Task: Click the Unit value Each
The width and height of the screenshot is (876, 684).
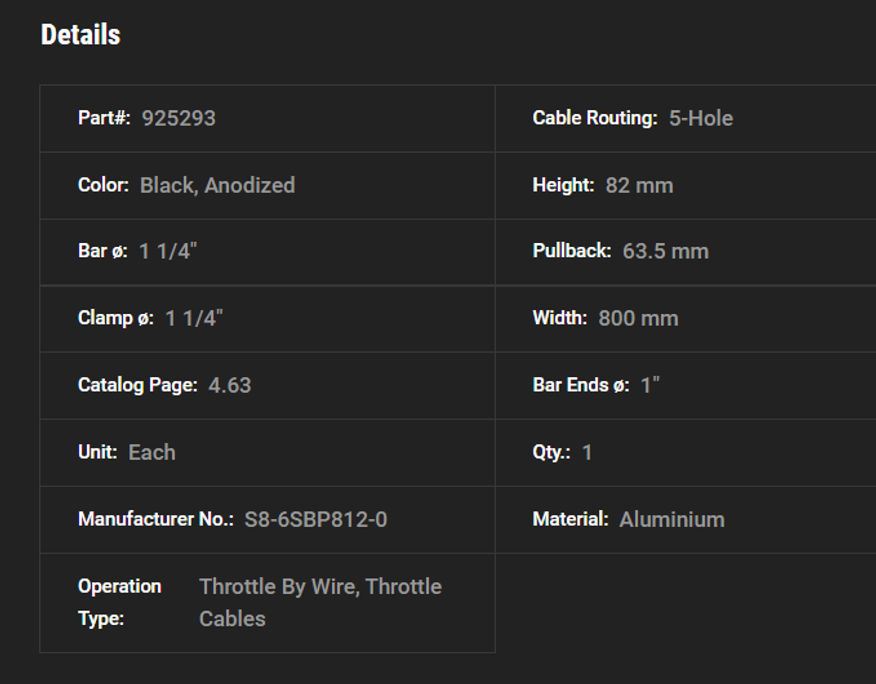Action: pyautogui.click(x=152, y=452)
